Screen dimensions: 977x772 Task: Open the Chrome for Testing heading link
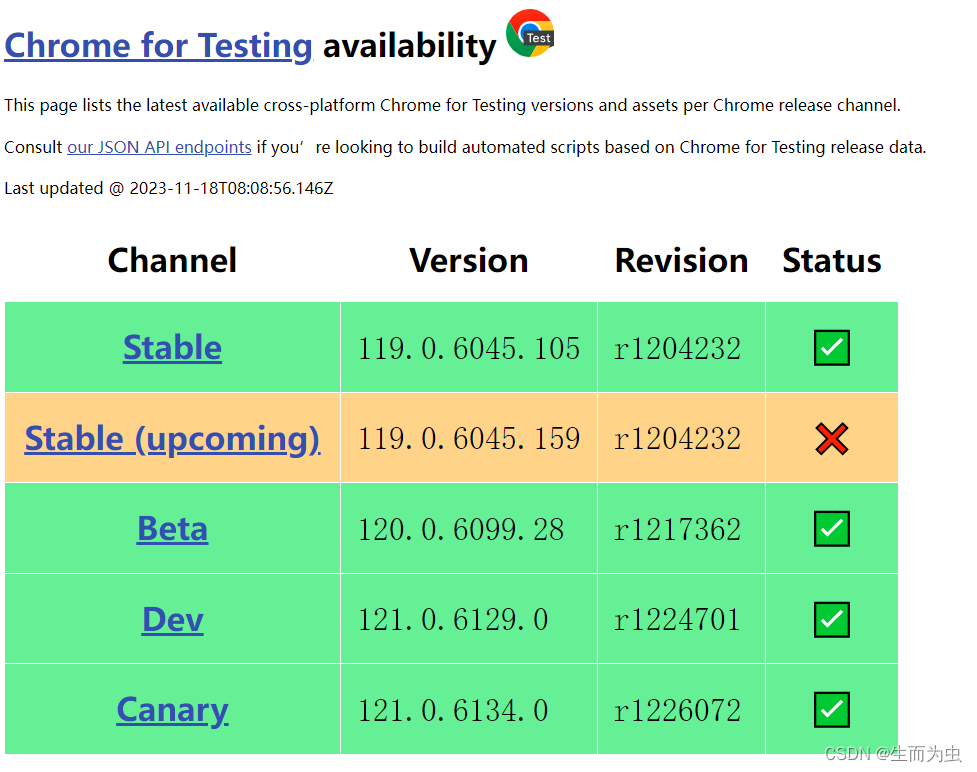(158, 45)
